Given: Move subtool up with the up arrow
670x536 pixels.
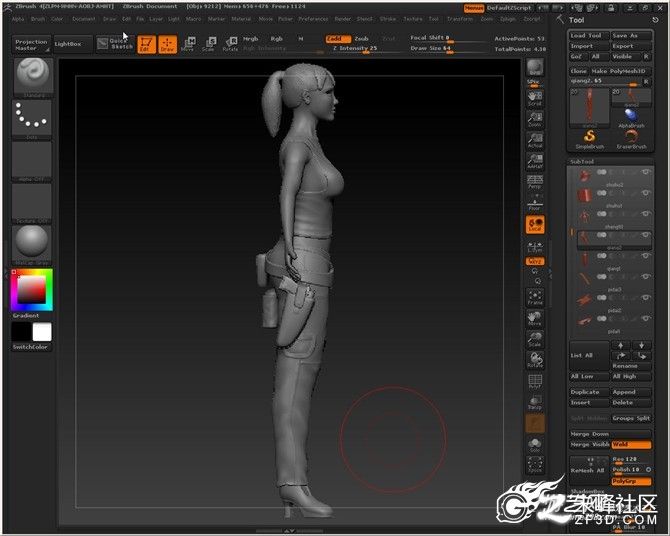Looking at the screenshot, I should click(x=621, y=345).
